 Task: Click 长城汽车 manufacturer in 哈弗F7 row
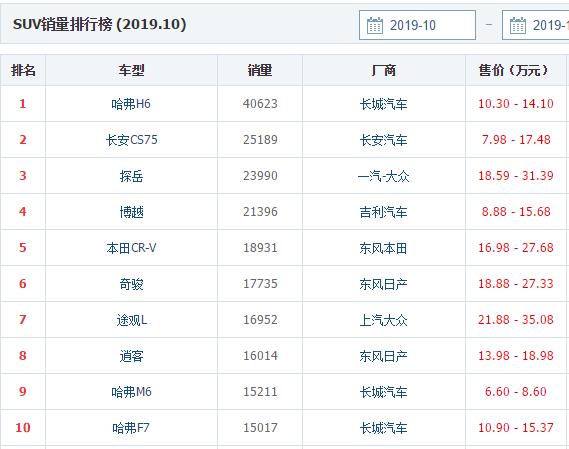[x=384, y=428]
